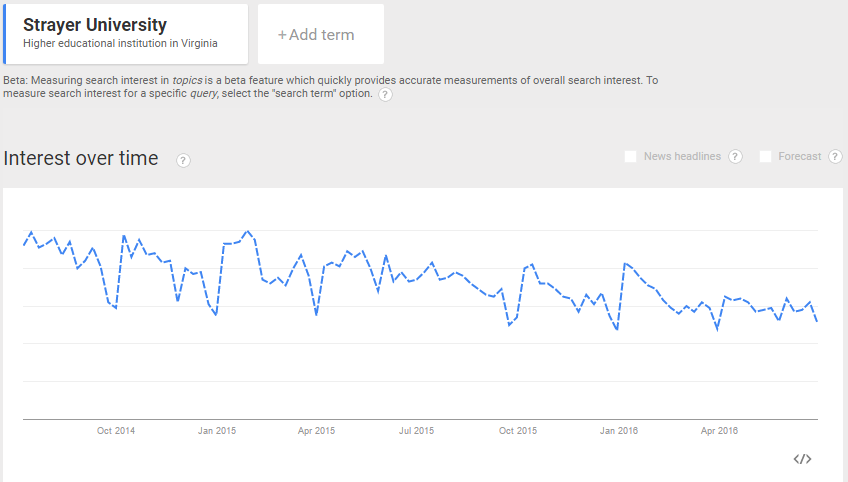Enable the News headlines checkbox
Screen dimensions: 848x482
[x=630, y=156]
